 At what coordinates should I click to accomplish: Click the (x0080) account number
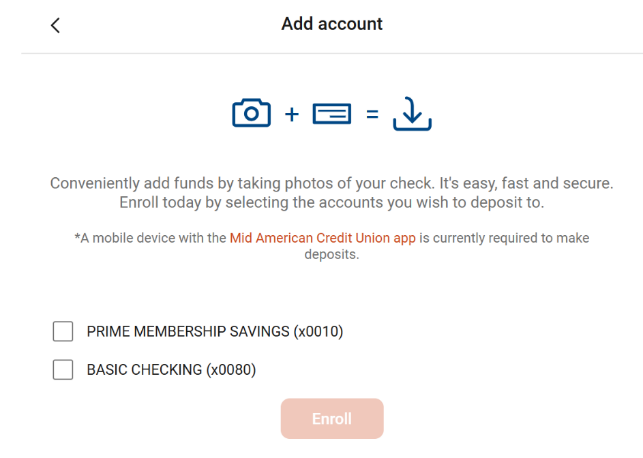(x=231, y=370)
